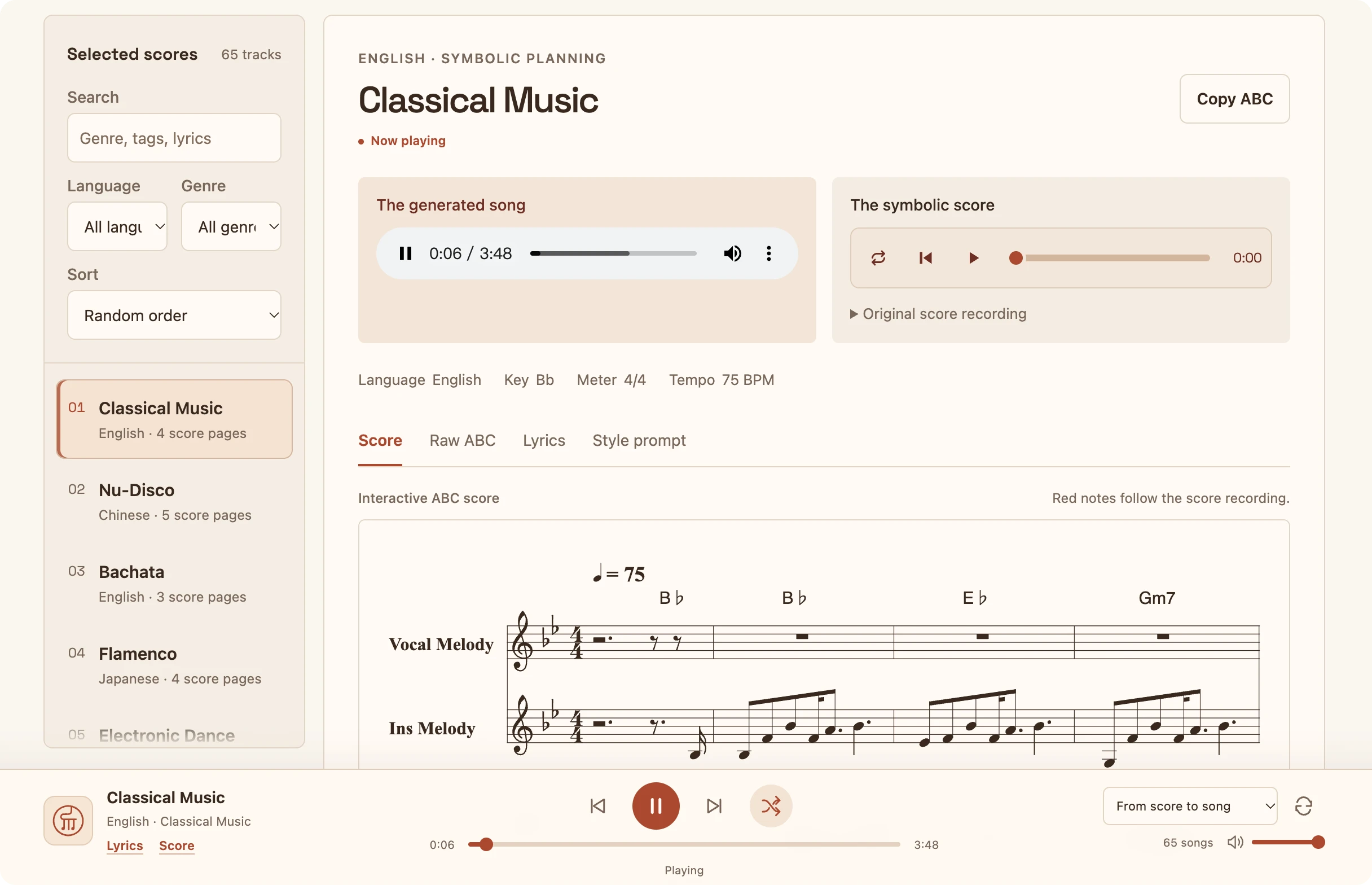Open the Style prompt tab
Image resolution: width=1372 pixels, height=885 pixels.
tap(639, 440)
